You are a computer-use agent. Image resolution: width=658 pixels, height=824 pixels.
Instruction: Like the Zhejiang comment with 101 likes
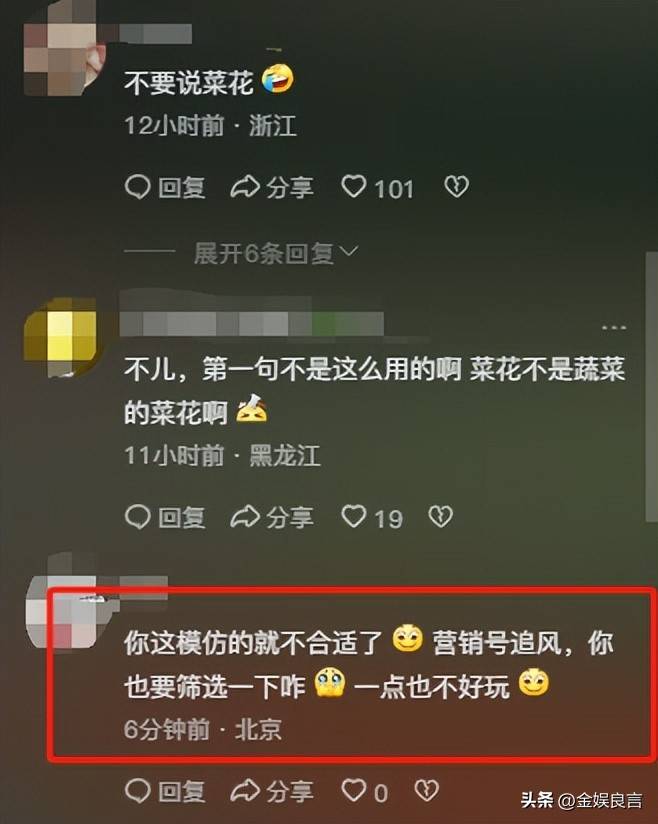click(354, 187)
